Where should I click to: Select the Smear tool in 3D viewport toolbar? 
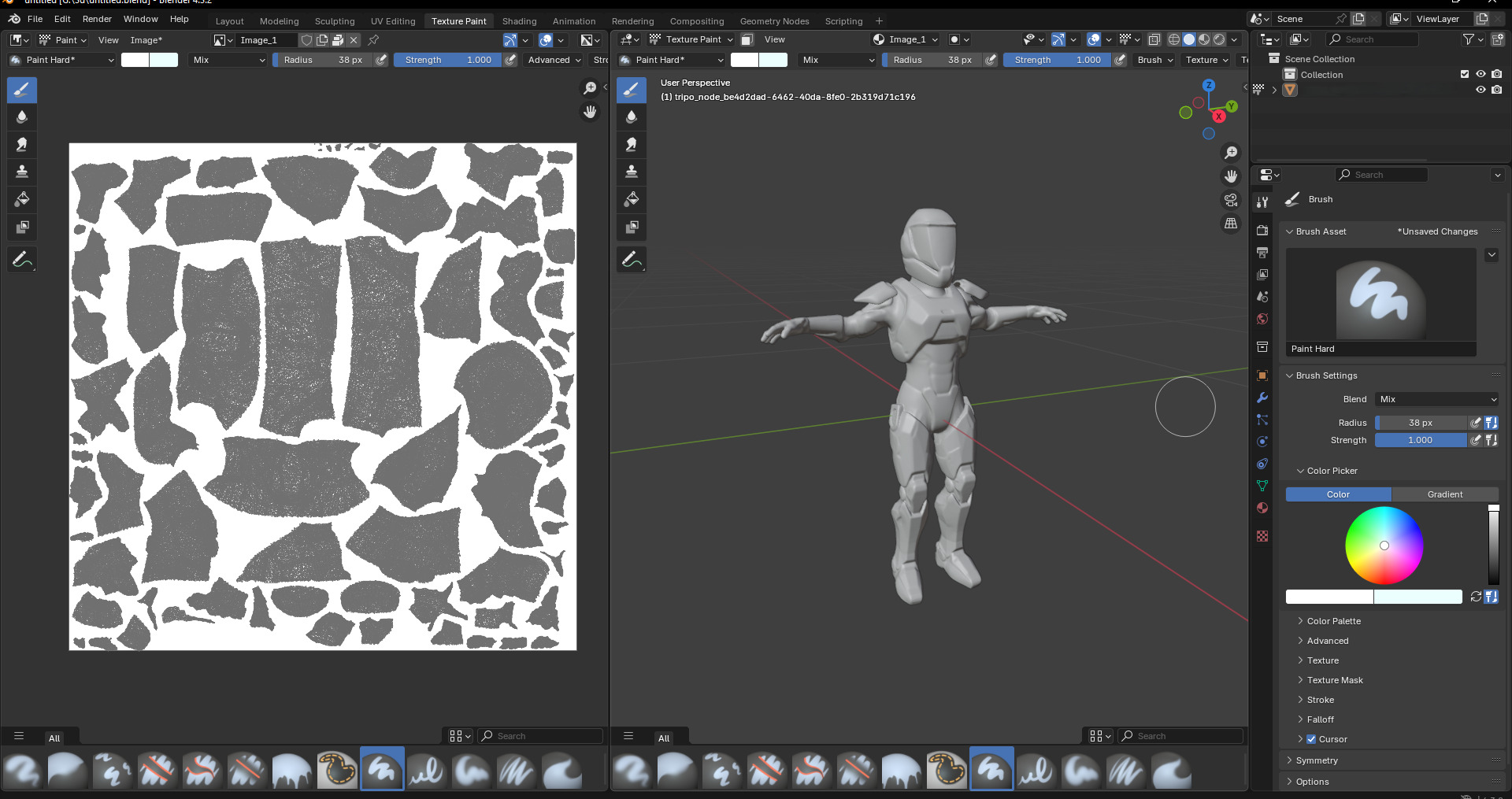click(631, 145)
